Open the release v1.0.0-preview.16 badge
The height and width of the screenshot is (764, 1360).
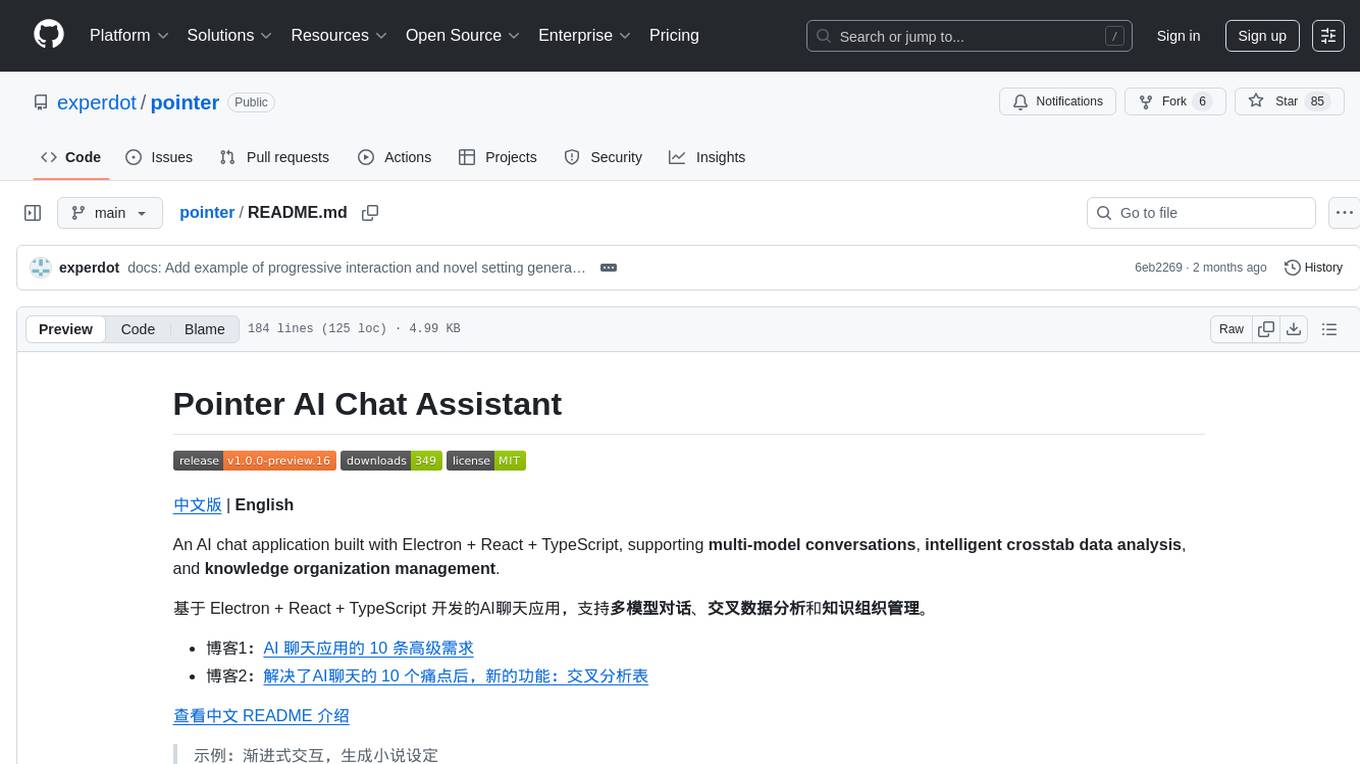pyautogui.click(x=254, y=460)
